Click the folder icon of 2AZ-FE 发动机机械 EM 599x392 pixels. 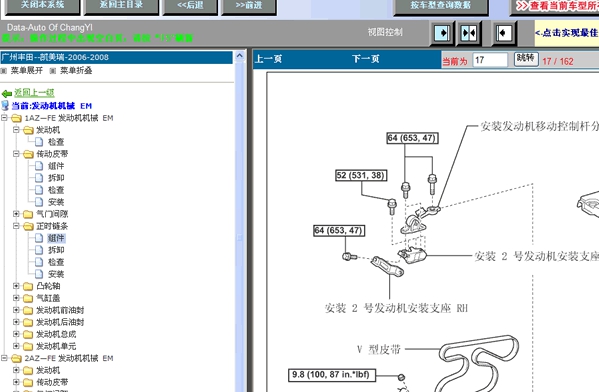point(16,358)
